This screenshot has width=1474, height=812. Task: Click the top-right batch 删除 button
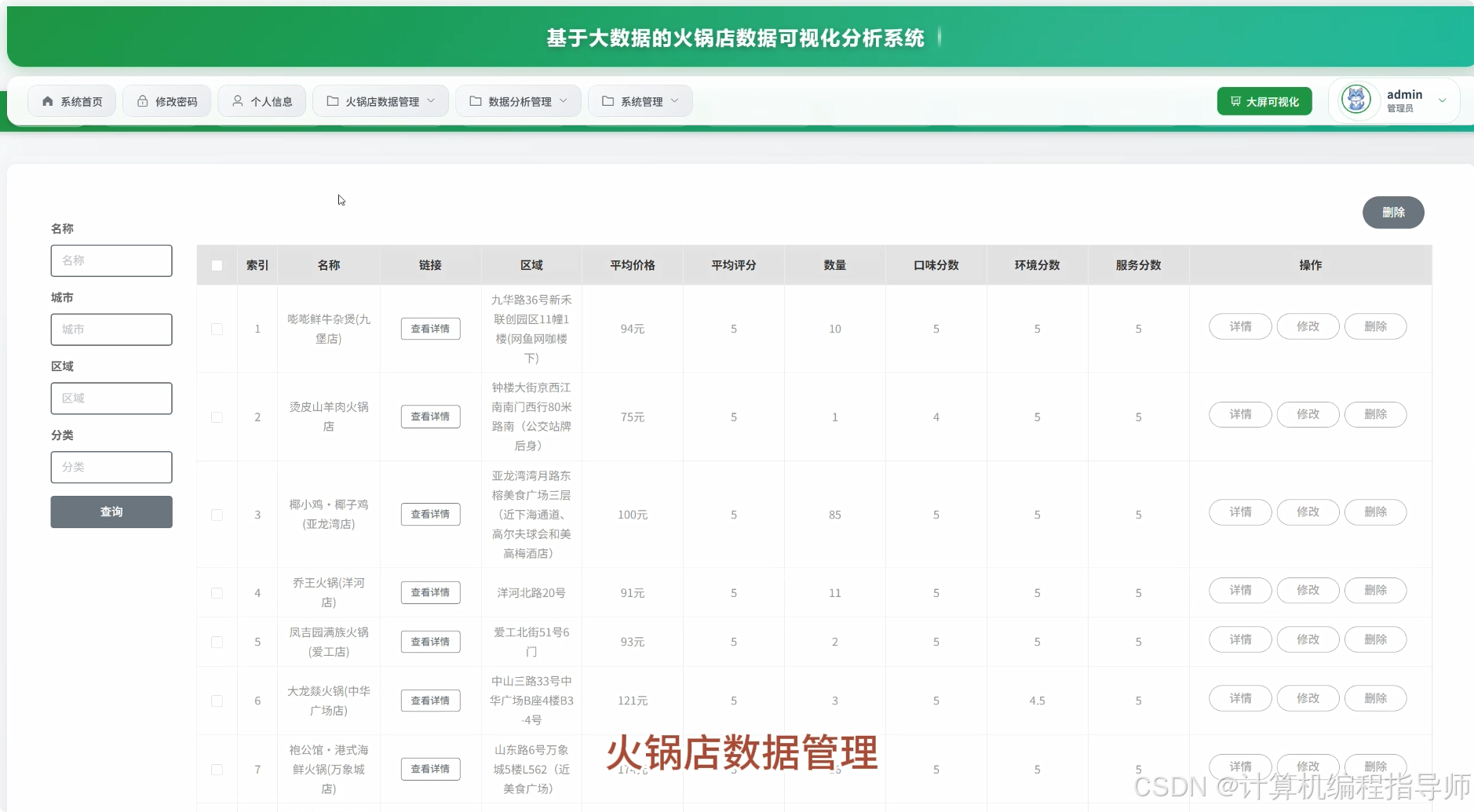tap(1393, 213)
